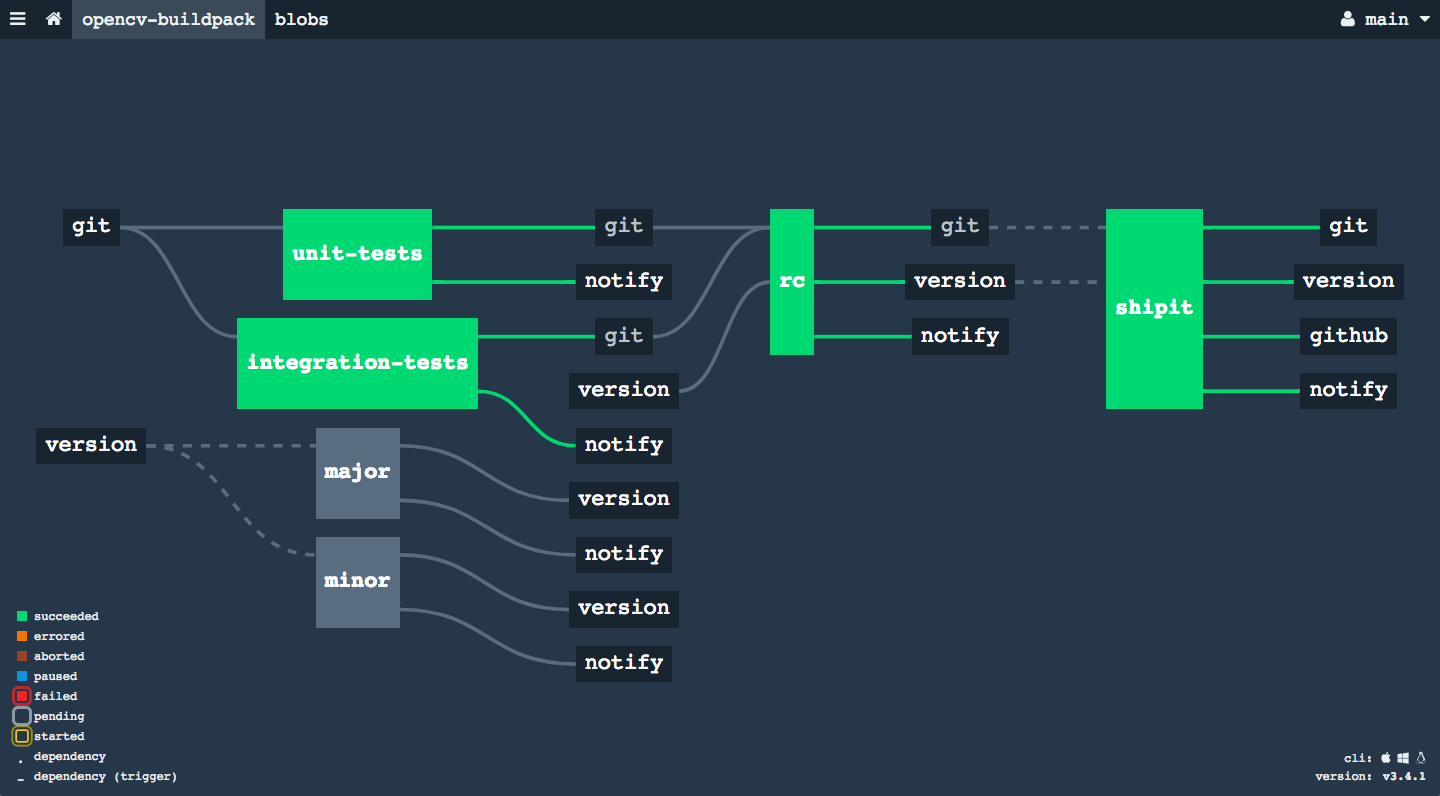Image resolution: width=1440 pixels, height=796 pixels.
Task: Click the 'errored' legend label
Action: 59,637
